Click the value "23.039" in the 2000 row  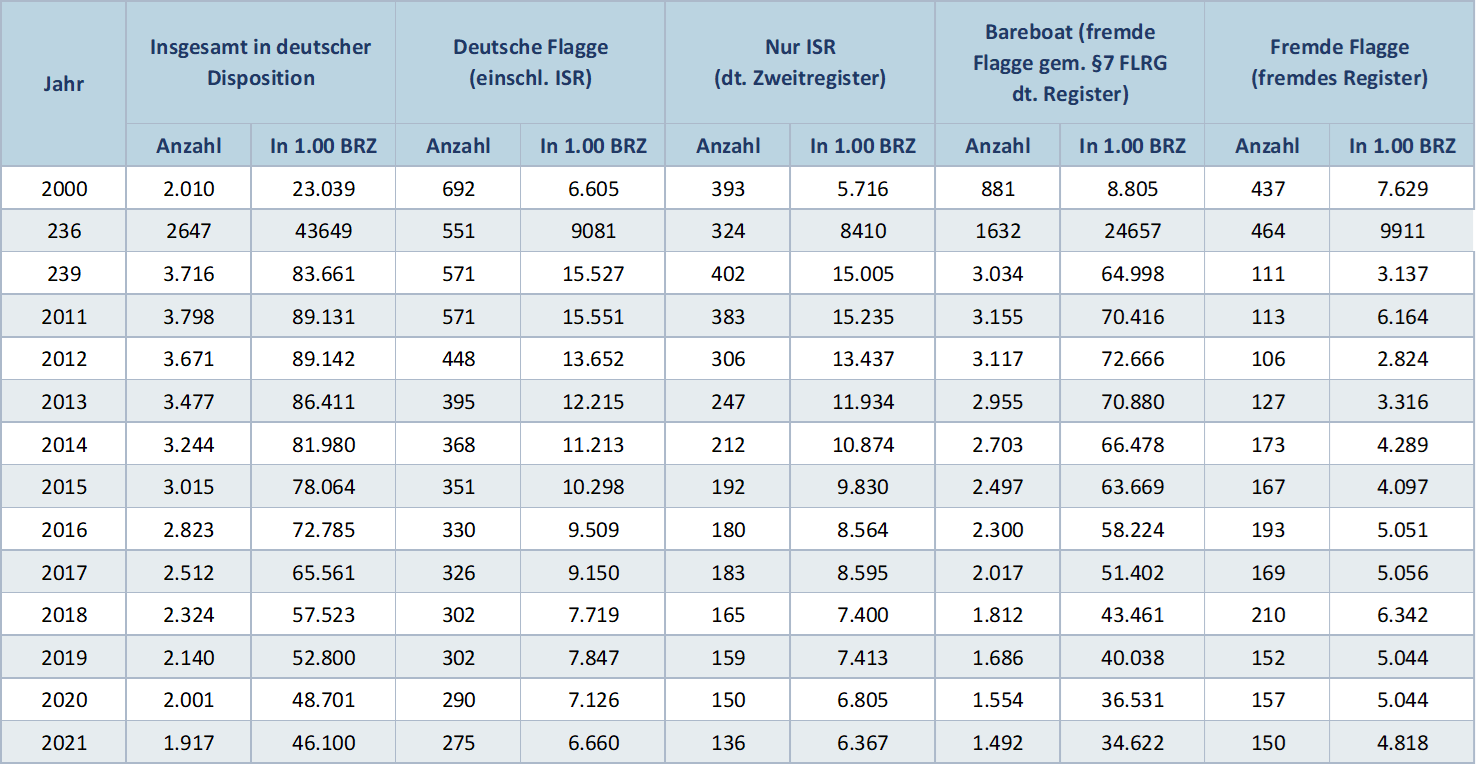click(323, 189)
